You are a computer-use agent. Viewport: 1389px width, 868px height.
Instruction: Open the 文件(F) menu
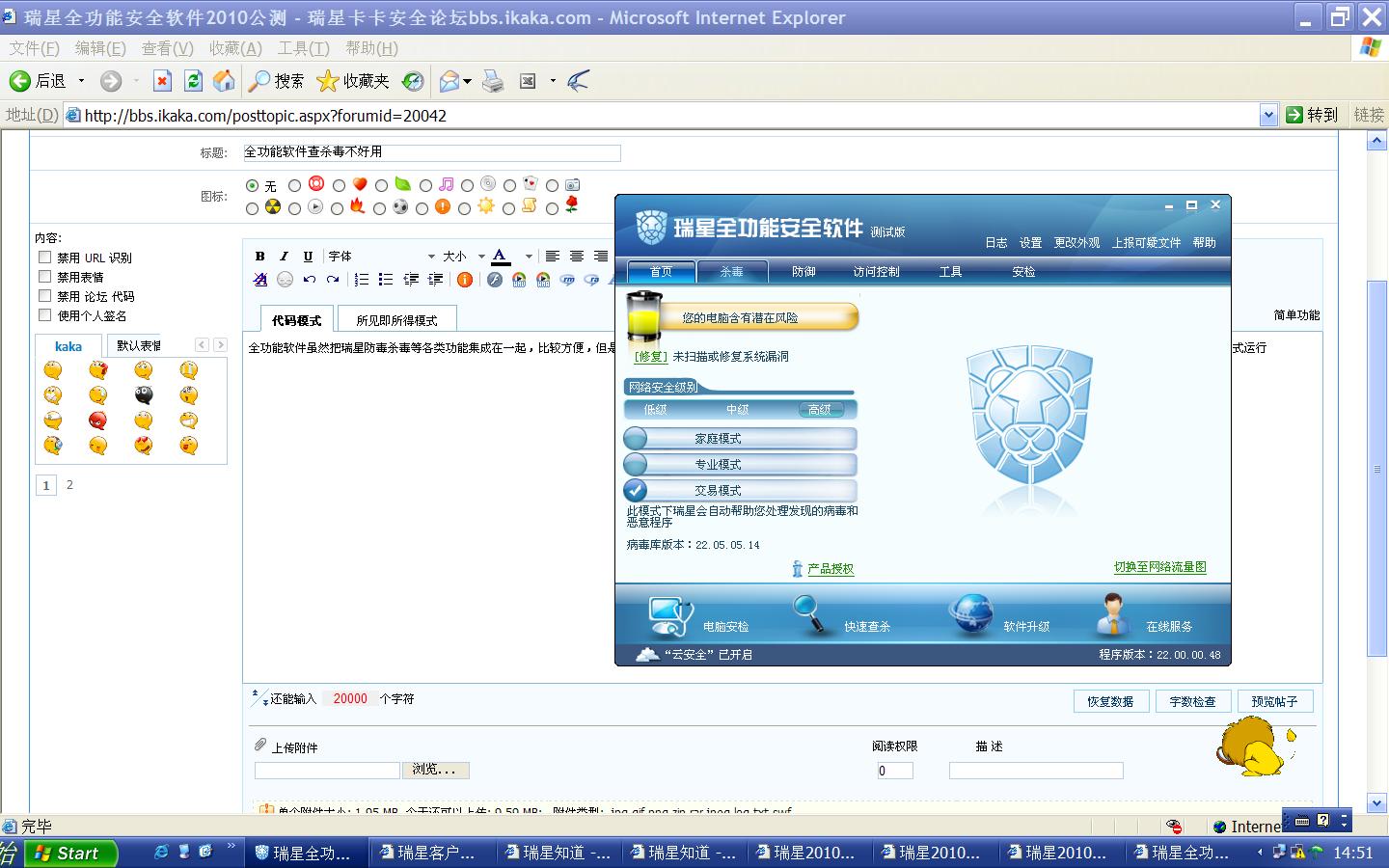click(x=35, y=48)
